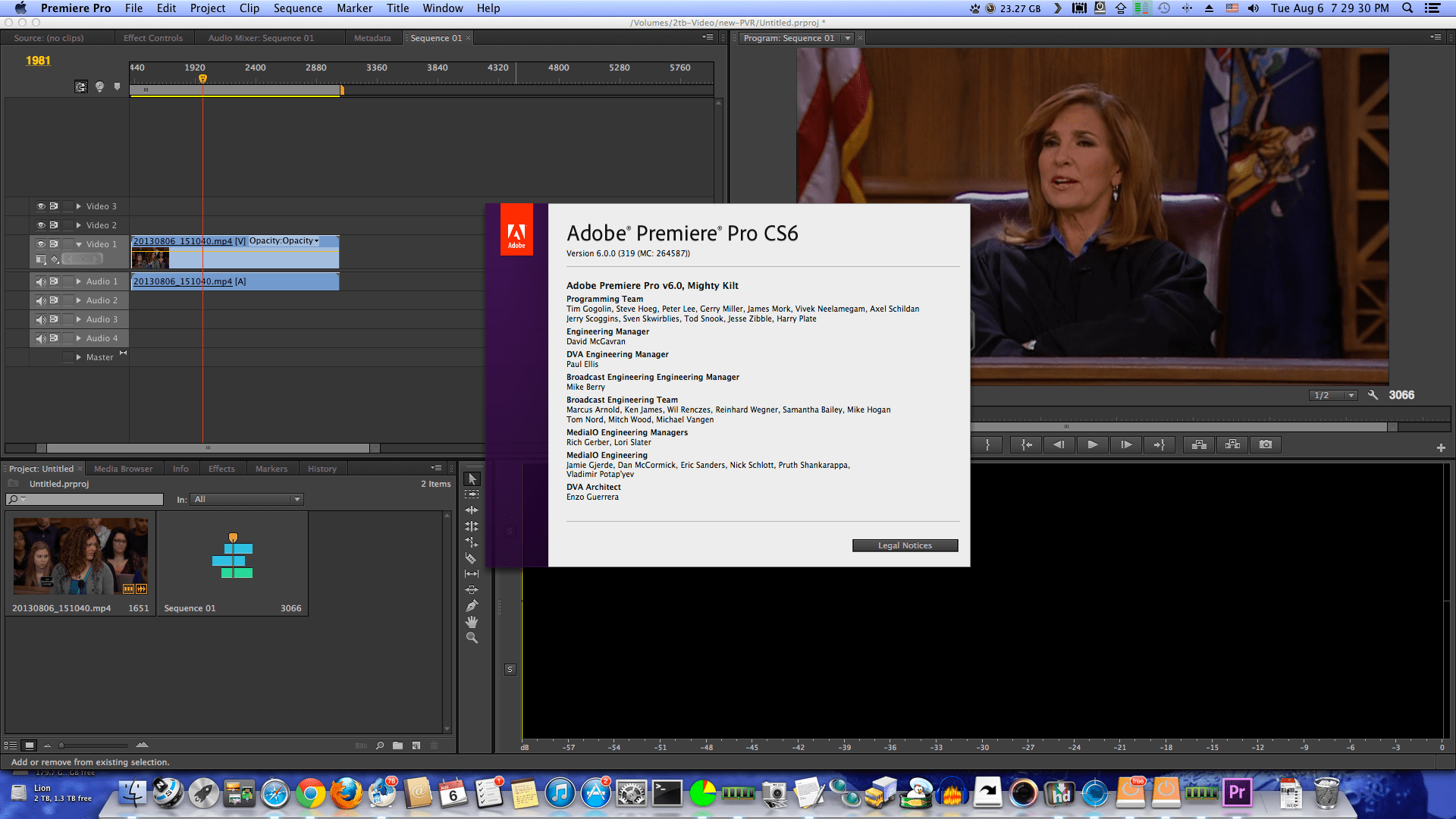Viewport: 1456px width, 819px height.
Task: Switch to the Effects tab
Action: pyautogui.click(x=221, y=469)
